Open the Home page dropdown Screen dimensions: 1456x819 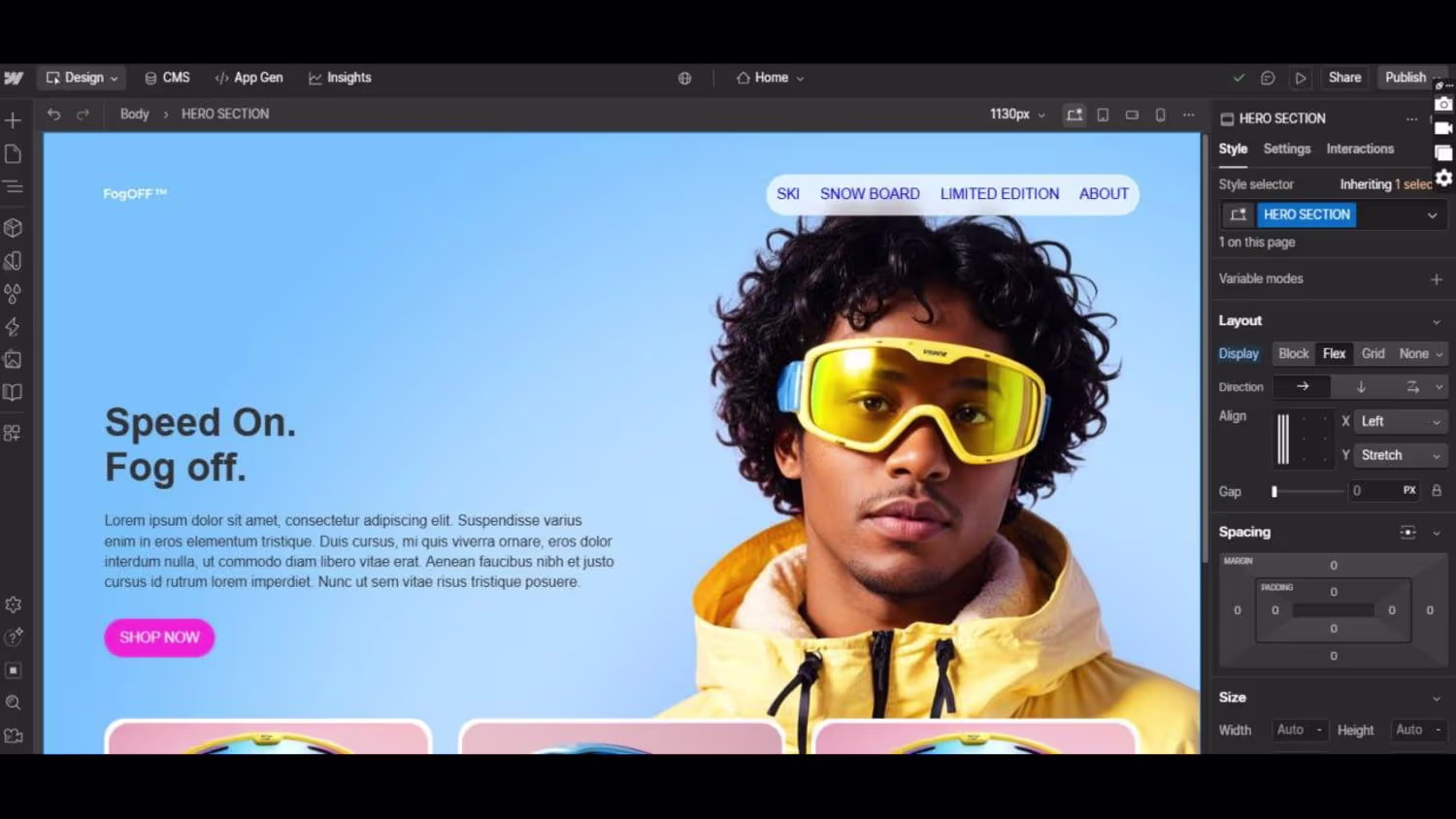(x=771, y=78)
